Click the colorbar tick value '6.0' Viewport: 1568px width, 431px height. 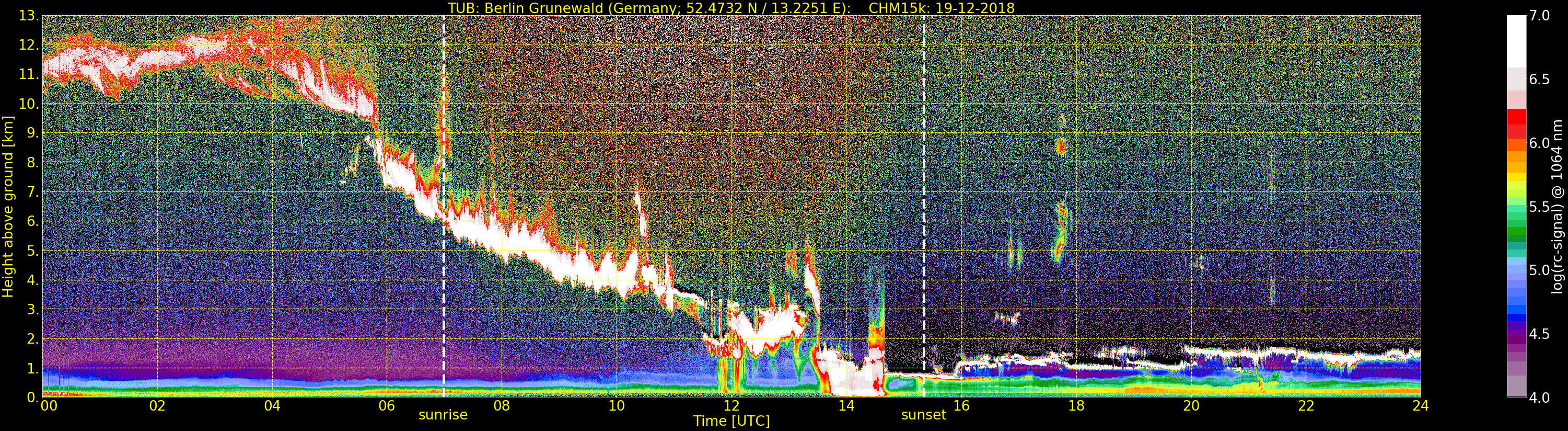(x=1539, y=143)
